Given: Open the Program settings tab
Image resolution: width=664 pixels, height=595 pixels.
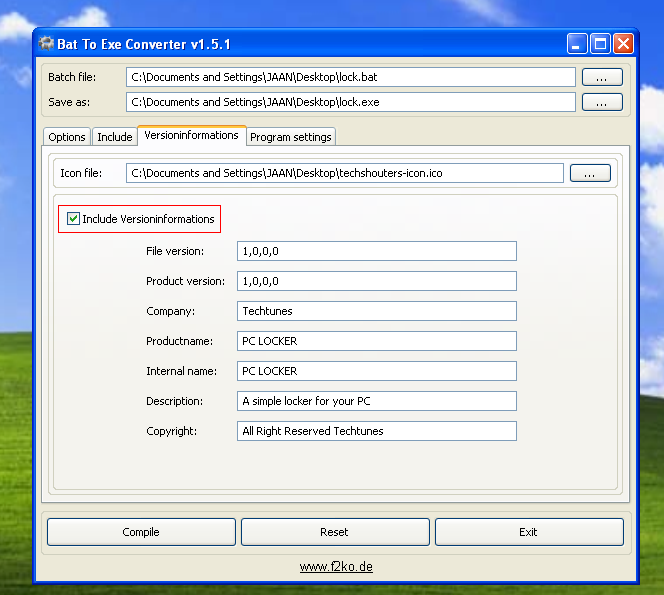Looking at the screenshot, I should [290, 137].
